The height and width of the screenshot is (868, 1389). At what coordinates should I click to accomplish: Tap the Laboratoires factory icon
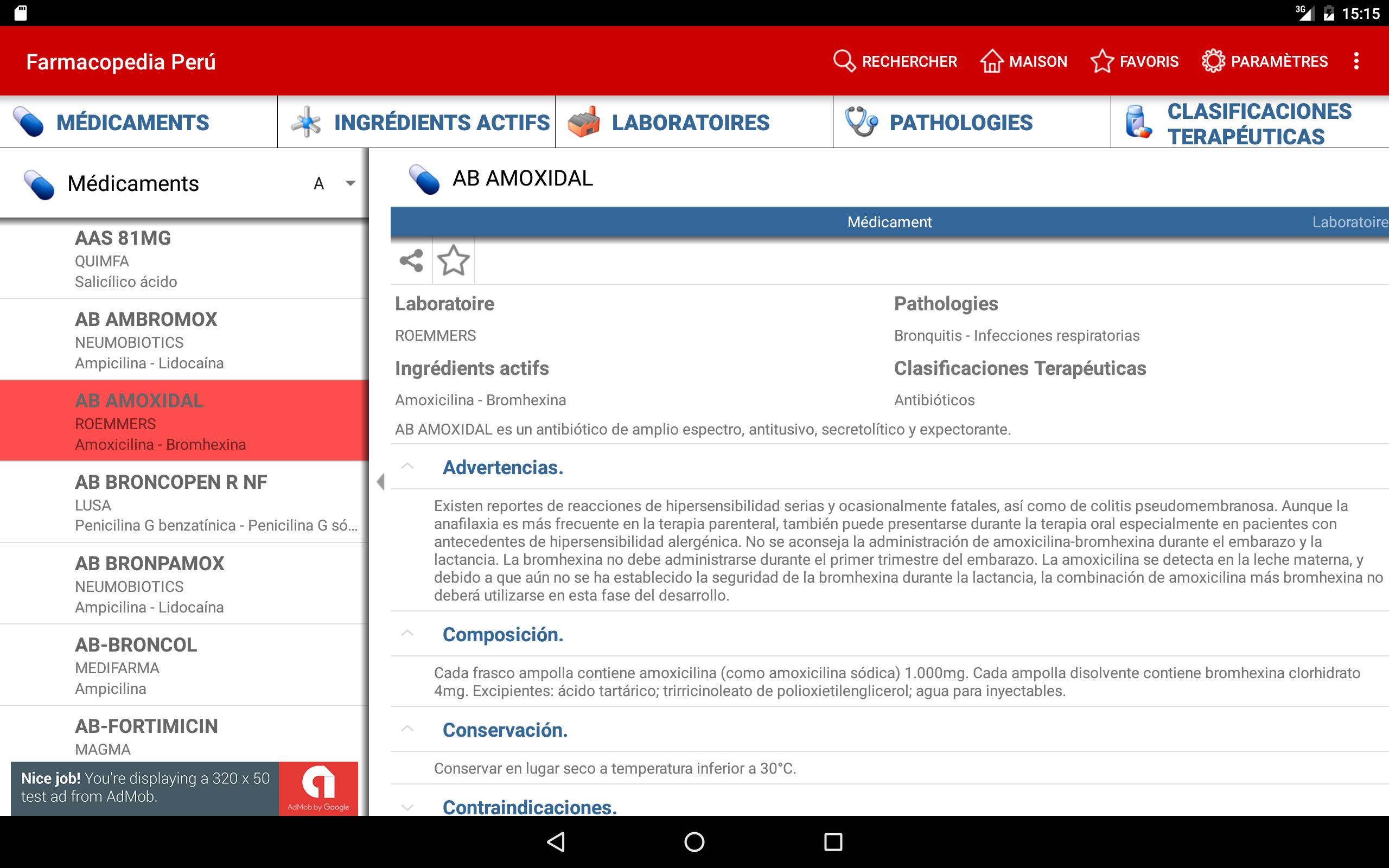click(583, 122)
